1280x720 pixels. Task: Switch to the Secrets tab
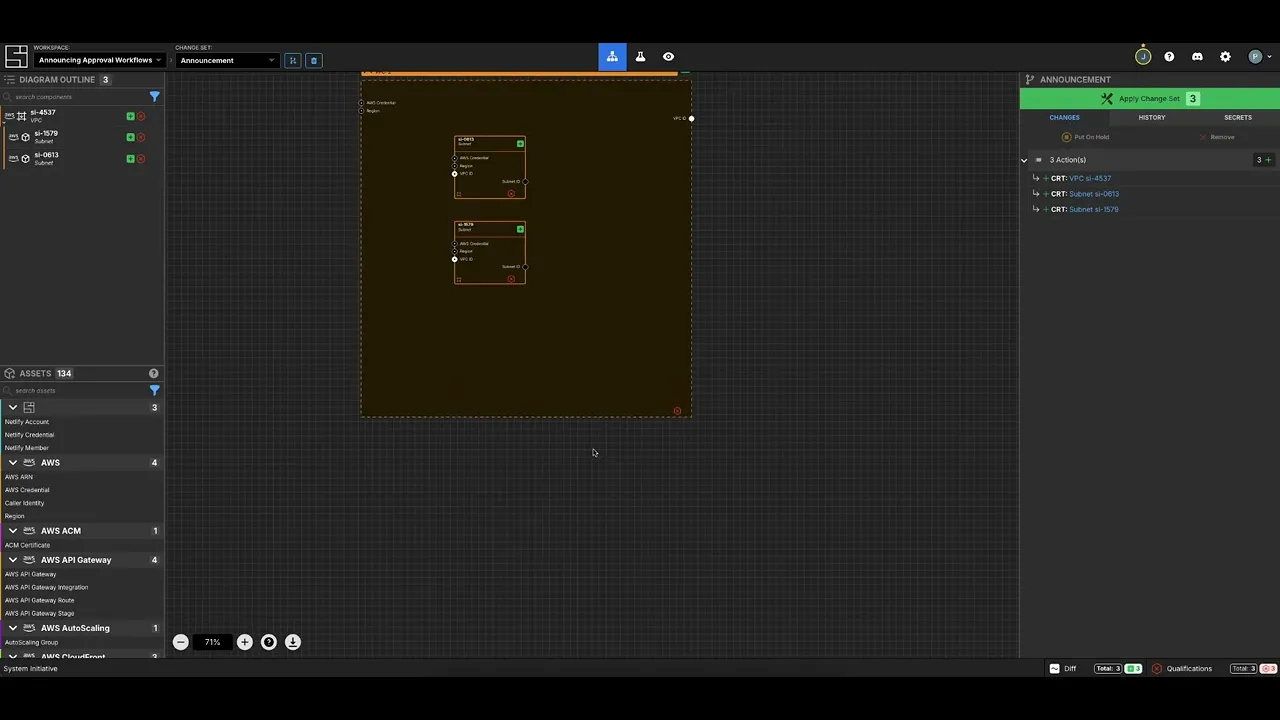[x=1237, y=117]
